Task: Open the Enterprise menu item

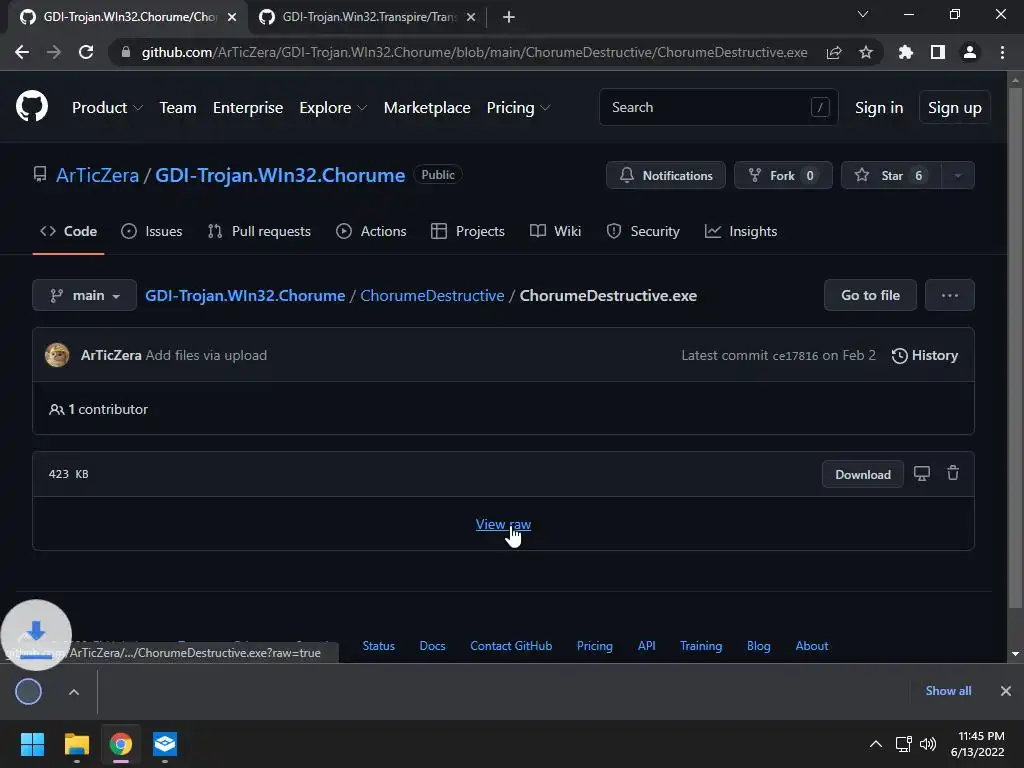Action: coord(248,108)
